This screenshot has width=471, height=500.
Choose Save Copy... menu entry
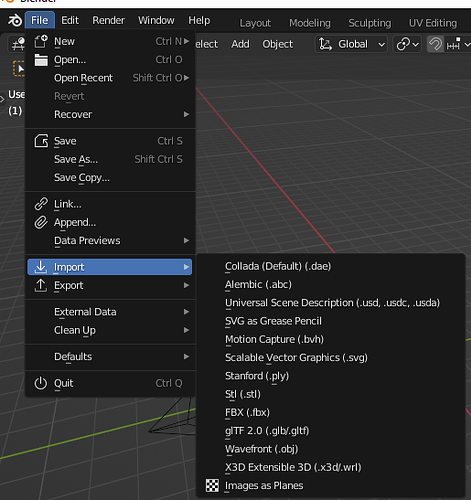pyautogui.click(x=110, y=178)
